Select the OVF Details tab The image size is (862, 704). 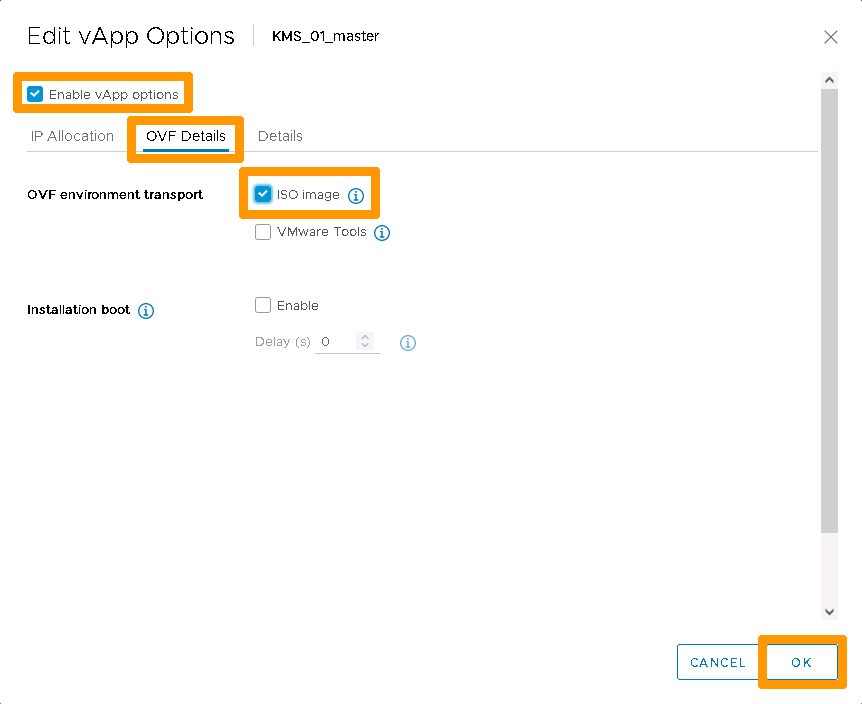185,137
